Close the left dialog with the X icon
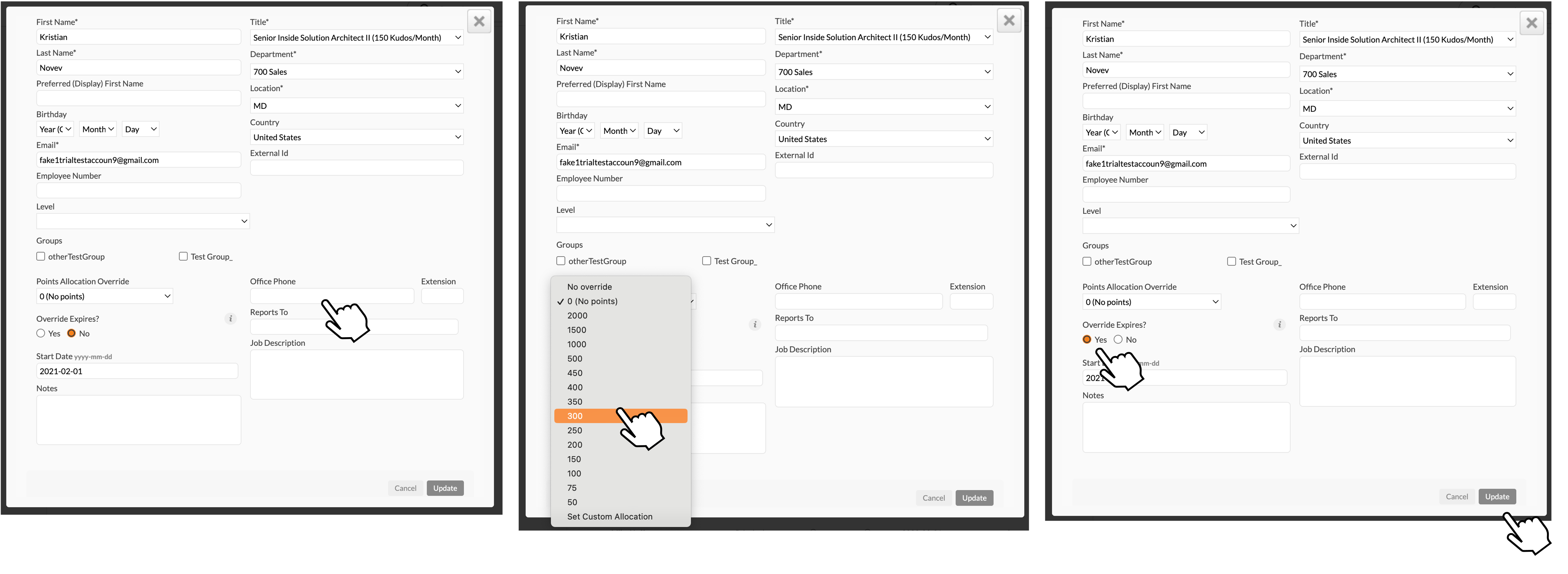The image size is (1568, 574). (x=479, y=22)
